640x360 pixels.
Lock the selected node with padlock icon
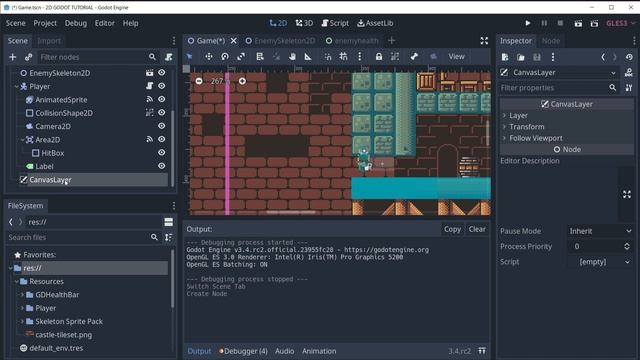click(379, 57)
